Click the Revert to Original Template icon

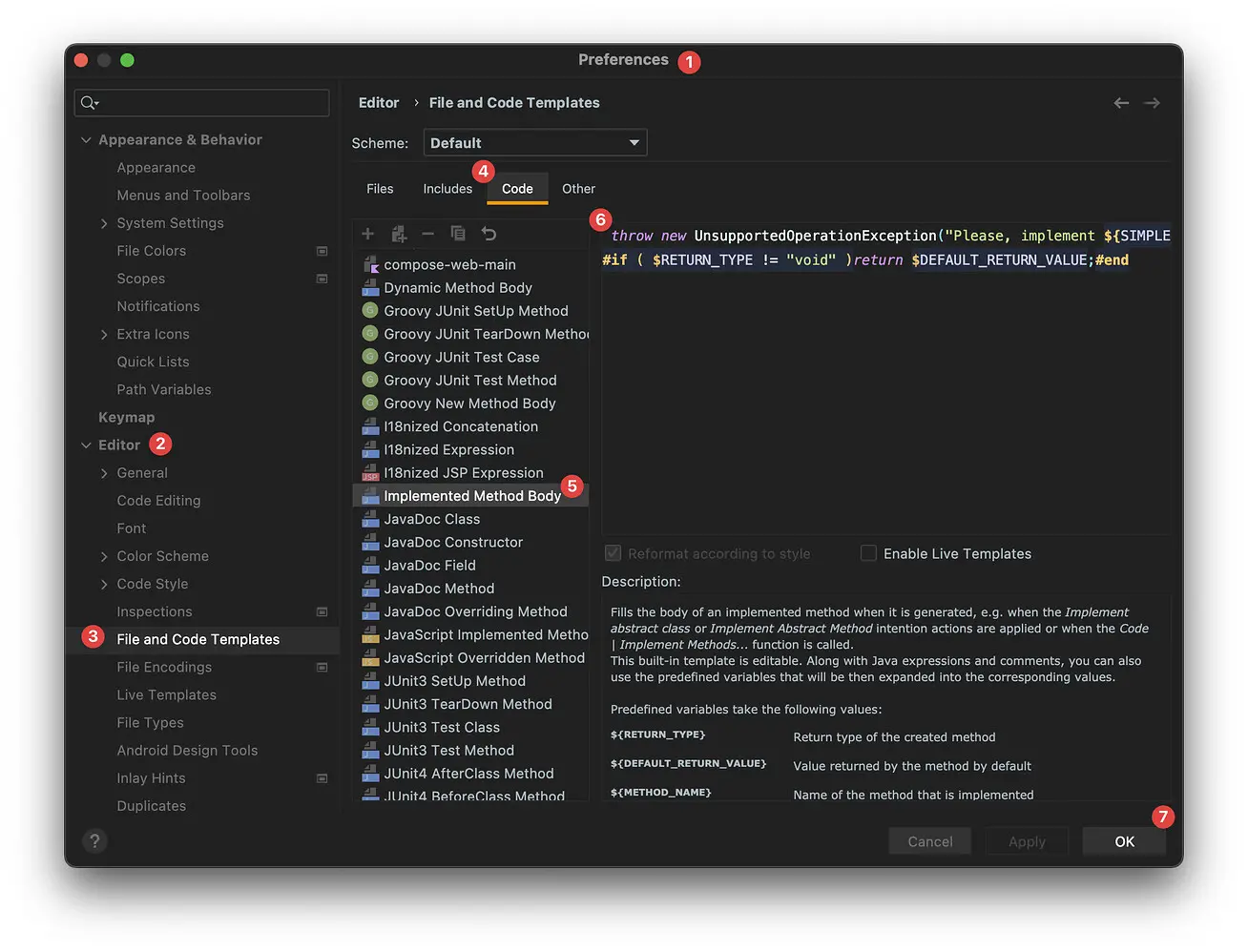coord(489,234)
